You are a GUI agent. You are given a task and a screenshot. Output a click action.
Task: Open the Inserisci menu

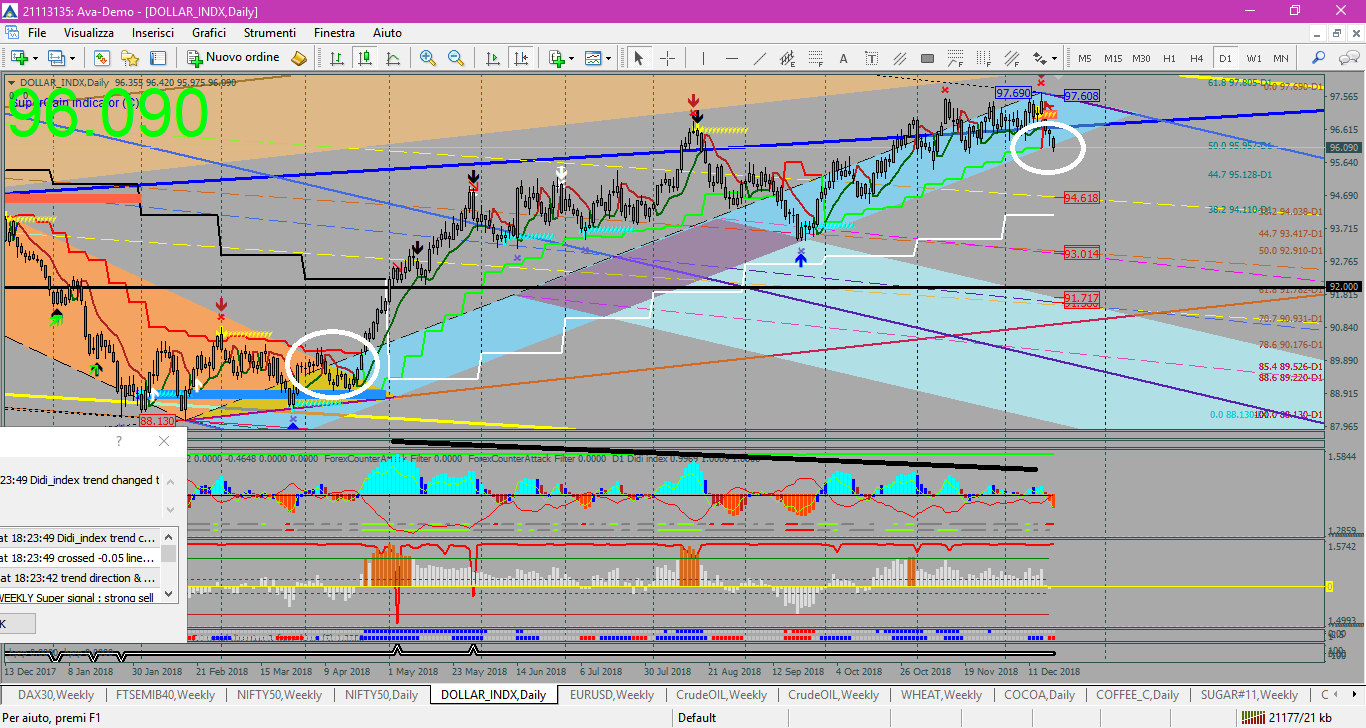[x=153, y=33]
